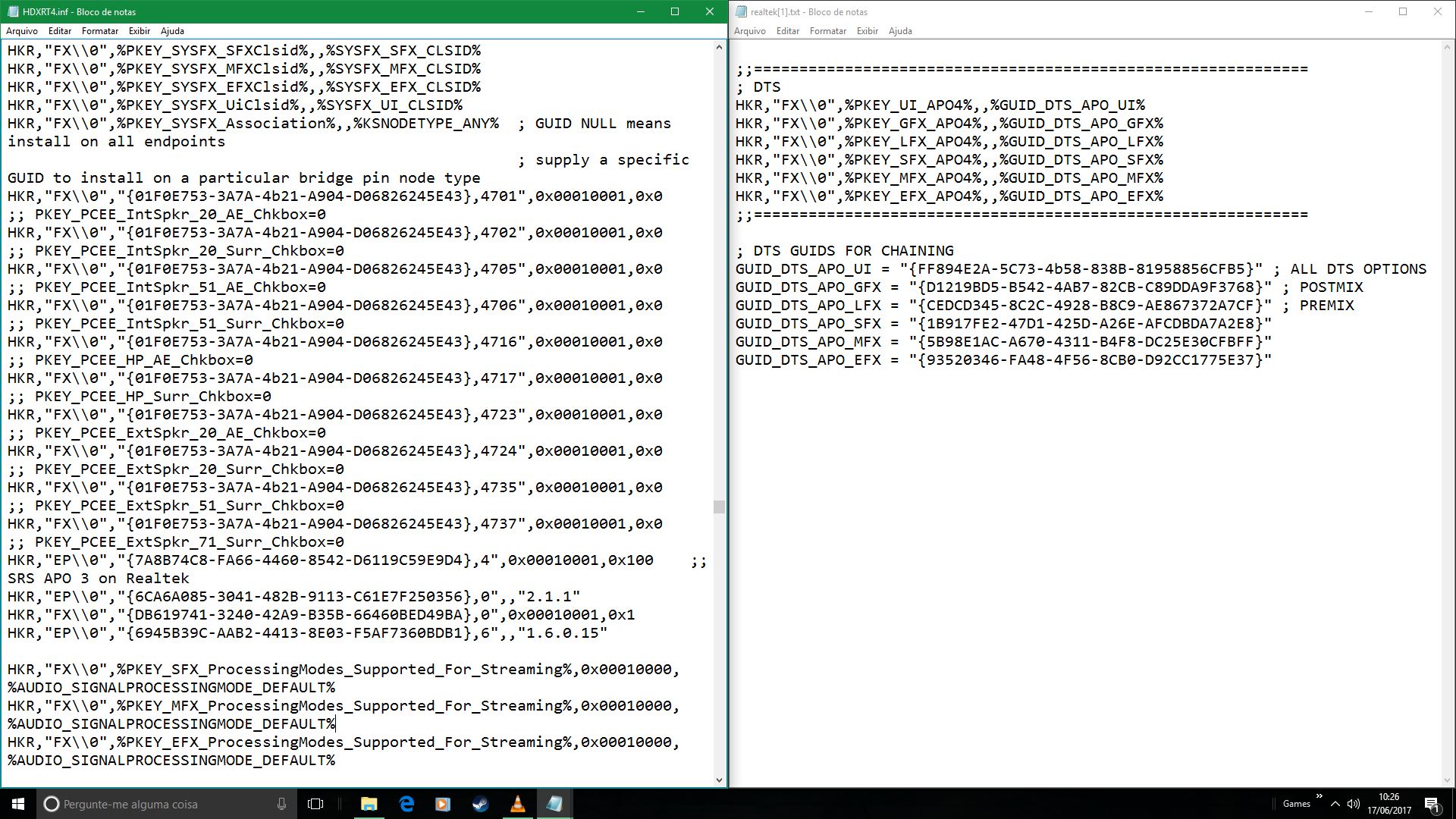Open Steam from the taskbar
Image resolution: width=1456 pixels, height=819 pixels.
(x=480, y=804)
